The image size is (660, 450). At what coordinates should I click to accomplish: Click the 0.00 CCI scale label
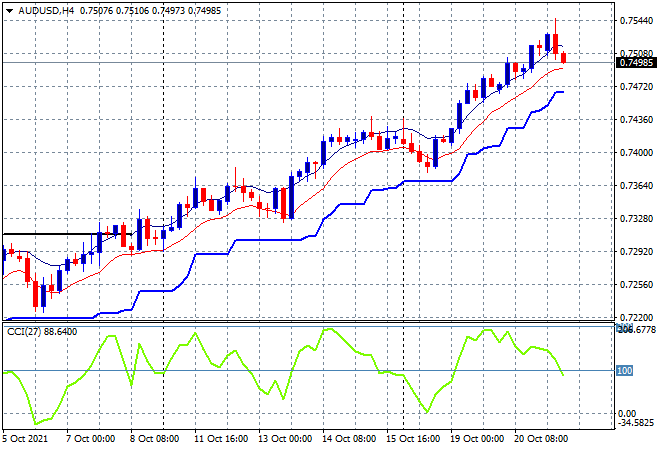tap(627, 413)
